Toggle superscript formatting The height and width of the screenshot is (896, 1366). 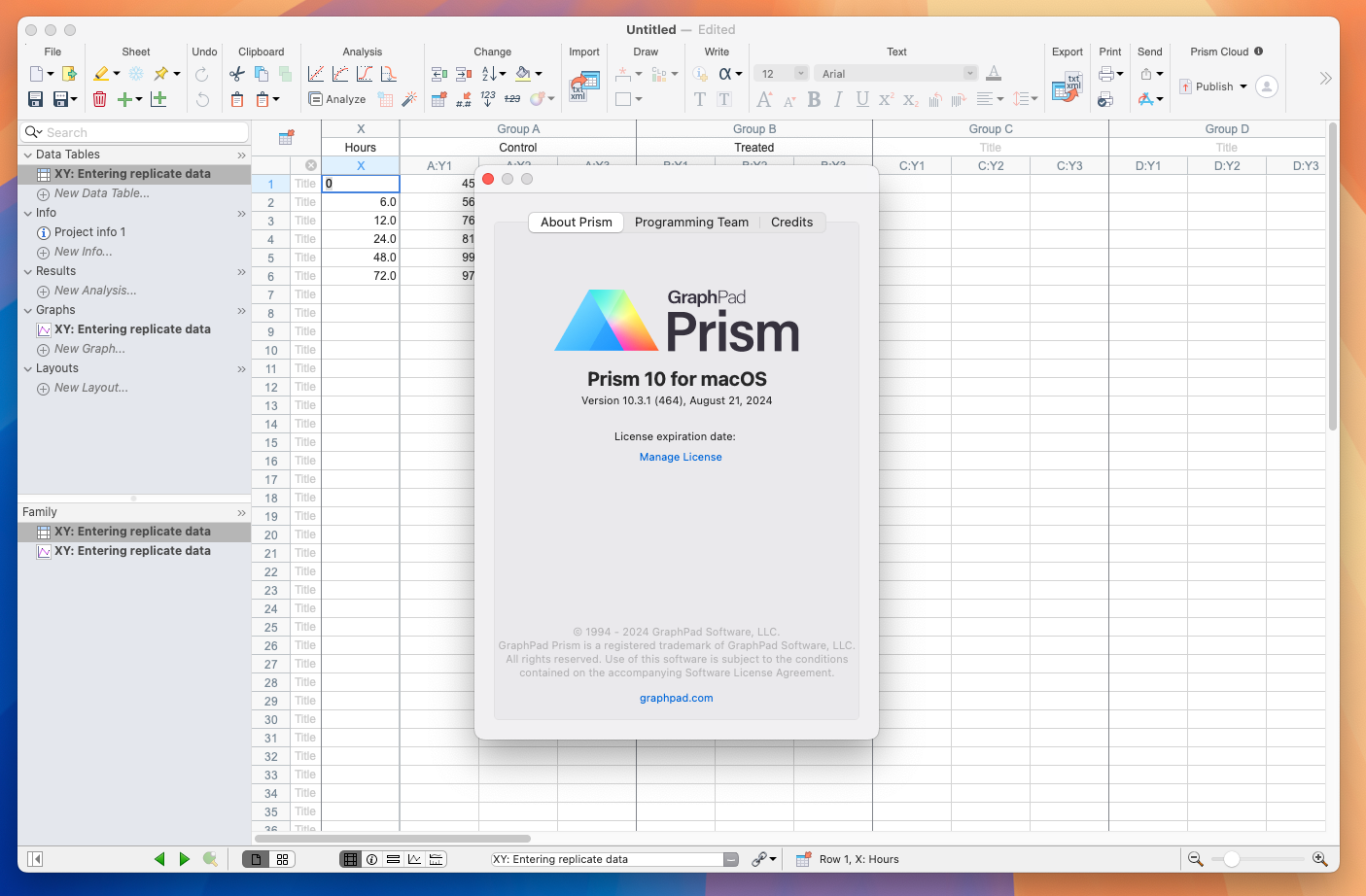886,99
